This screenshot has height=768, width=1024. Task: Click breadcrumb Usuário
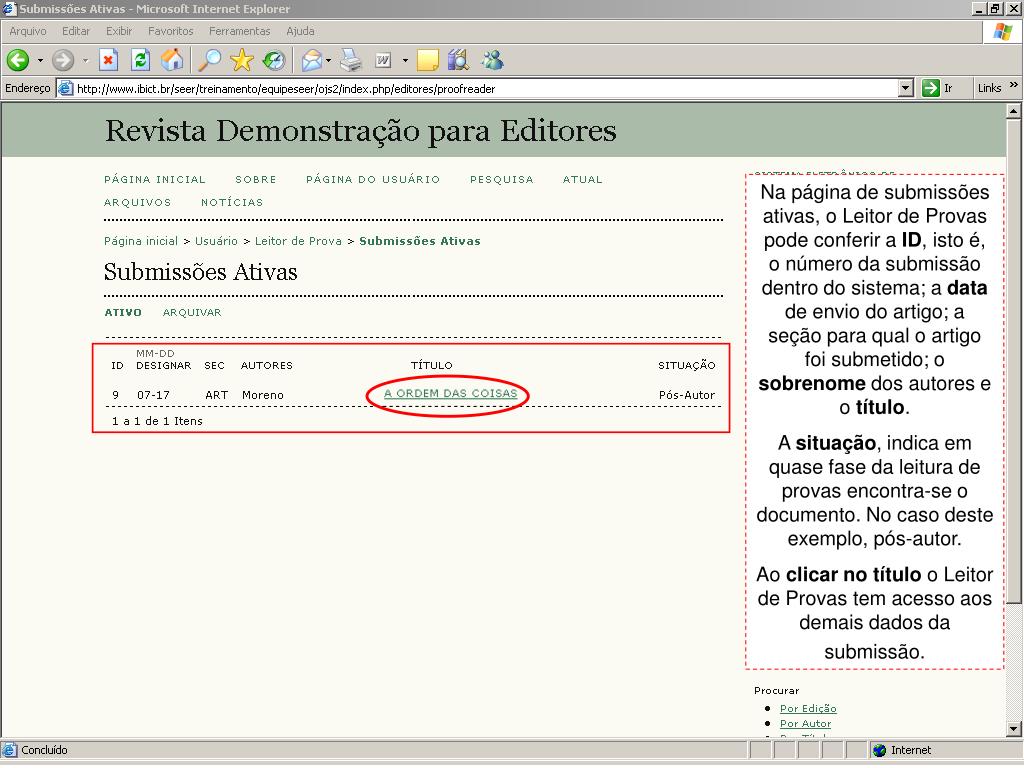(x=216, y=241)
